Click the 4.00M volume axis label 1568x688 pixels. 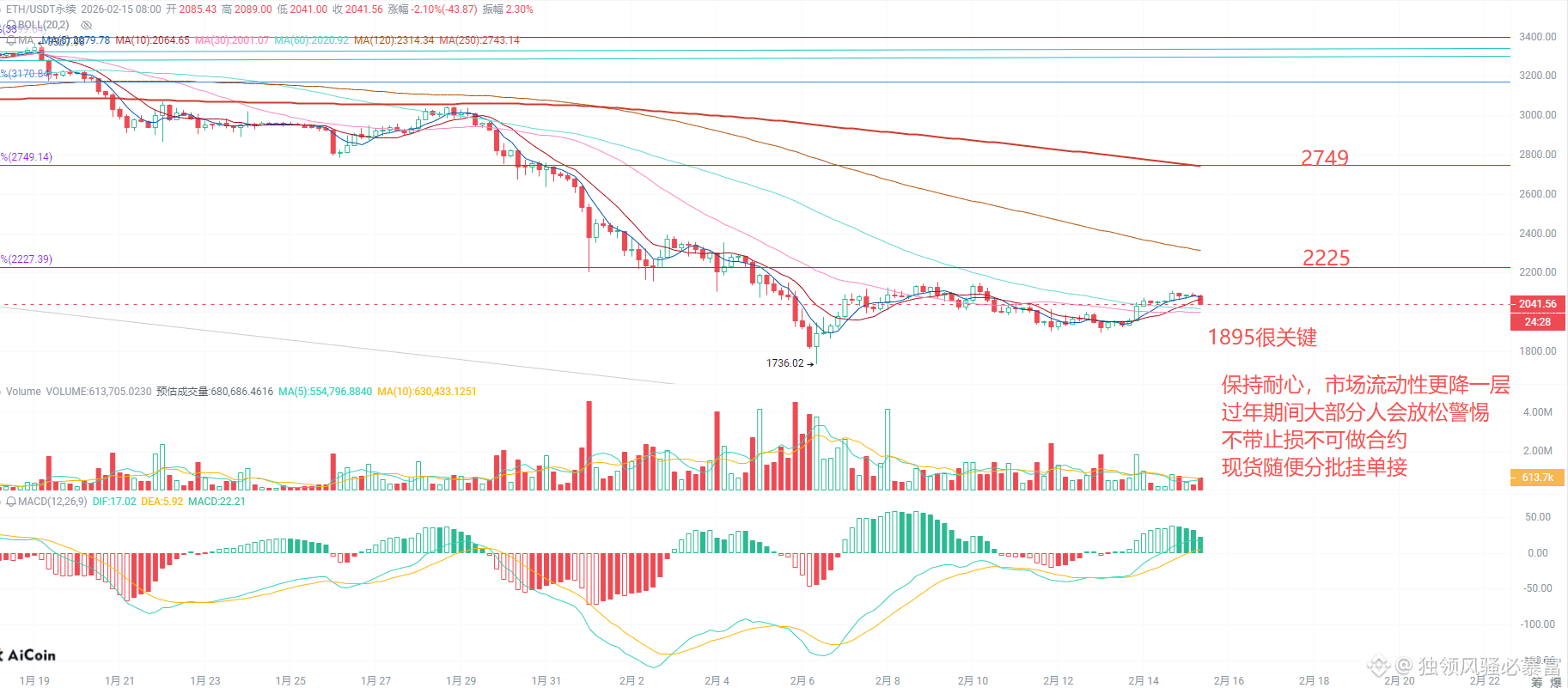(x=1538, y=412)
